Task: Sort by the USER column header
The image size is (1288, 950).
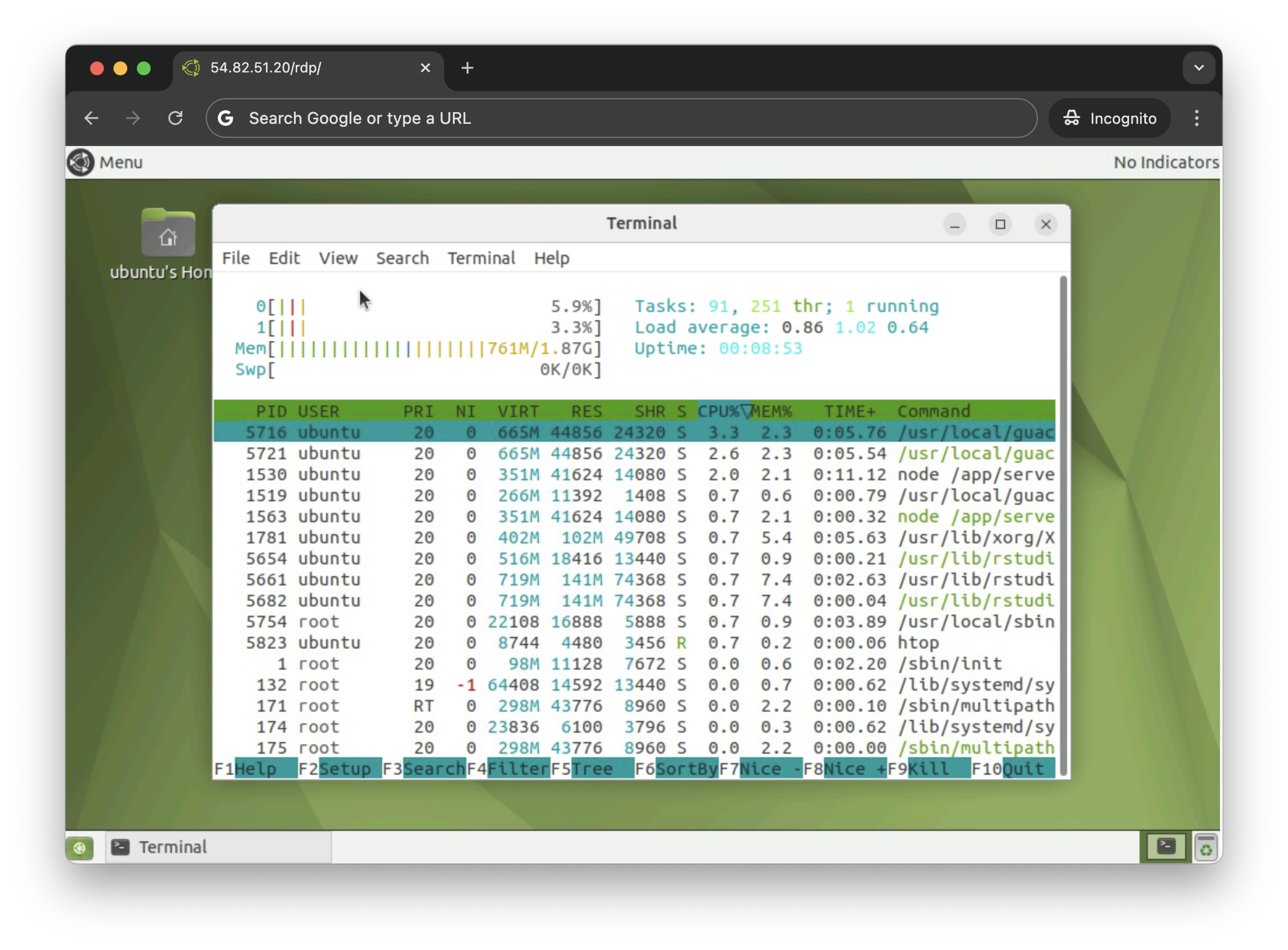Action: pos(318,411)
